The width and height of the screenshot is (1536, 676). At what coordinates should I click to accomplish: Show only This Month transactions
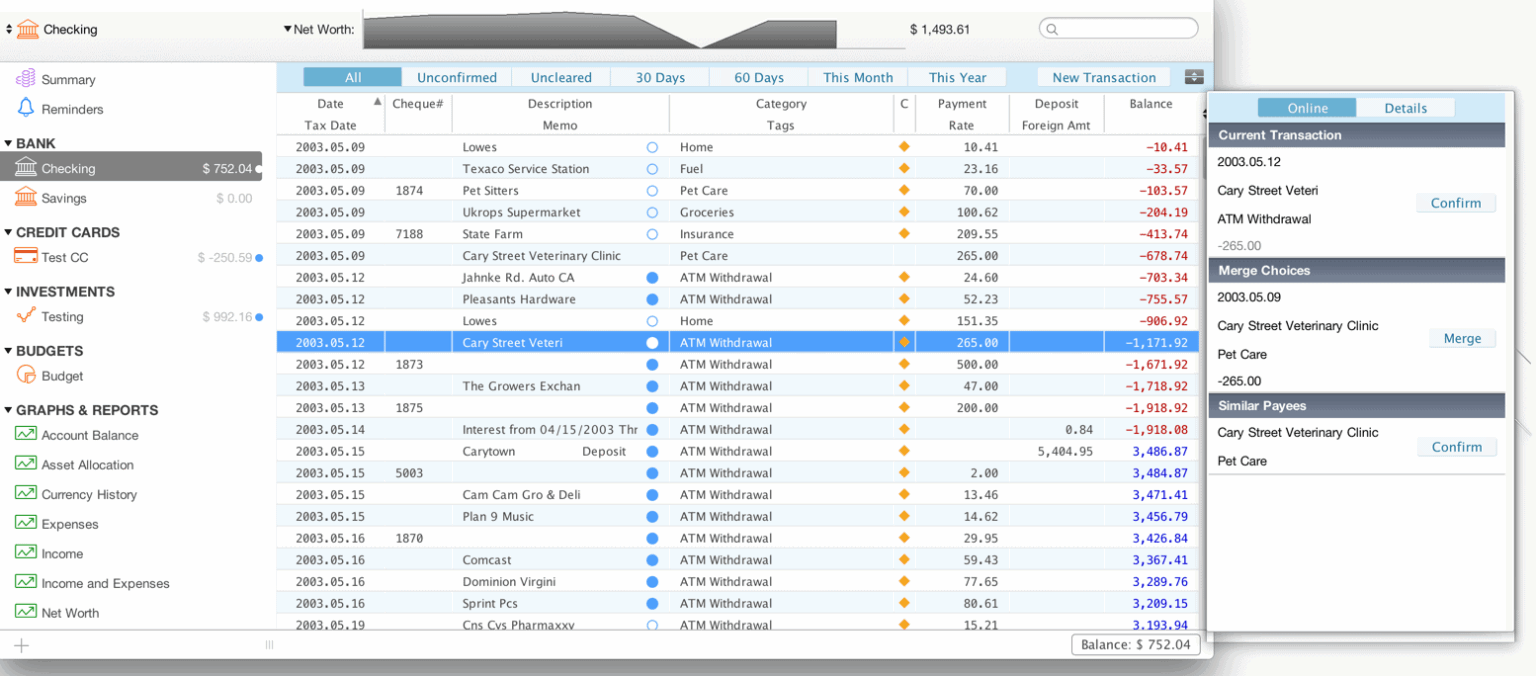point(857,77)
